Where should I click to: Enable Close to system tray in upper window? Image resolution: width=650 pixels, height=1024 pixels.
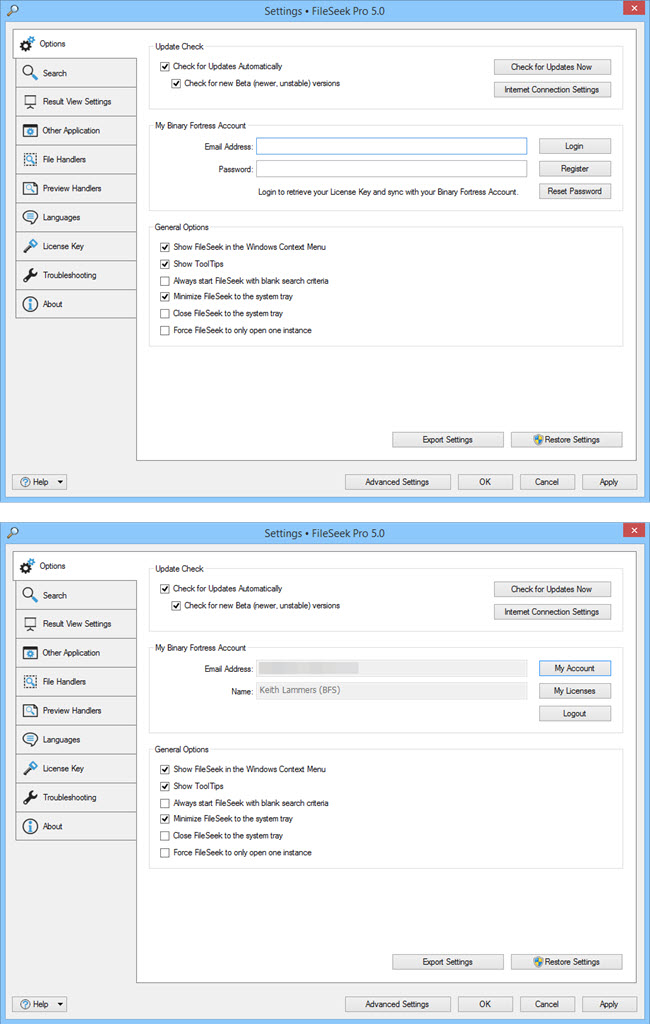(165, 313)
